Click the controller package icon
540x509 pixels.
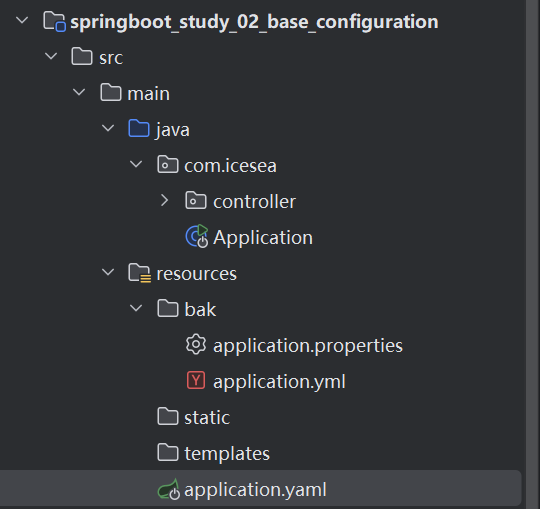pyautogui.click(x=196, y=200)
